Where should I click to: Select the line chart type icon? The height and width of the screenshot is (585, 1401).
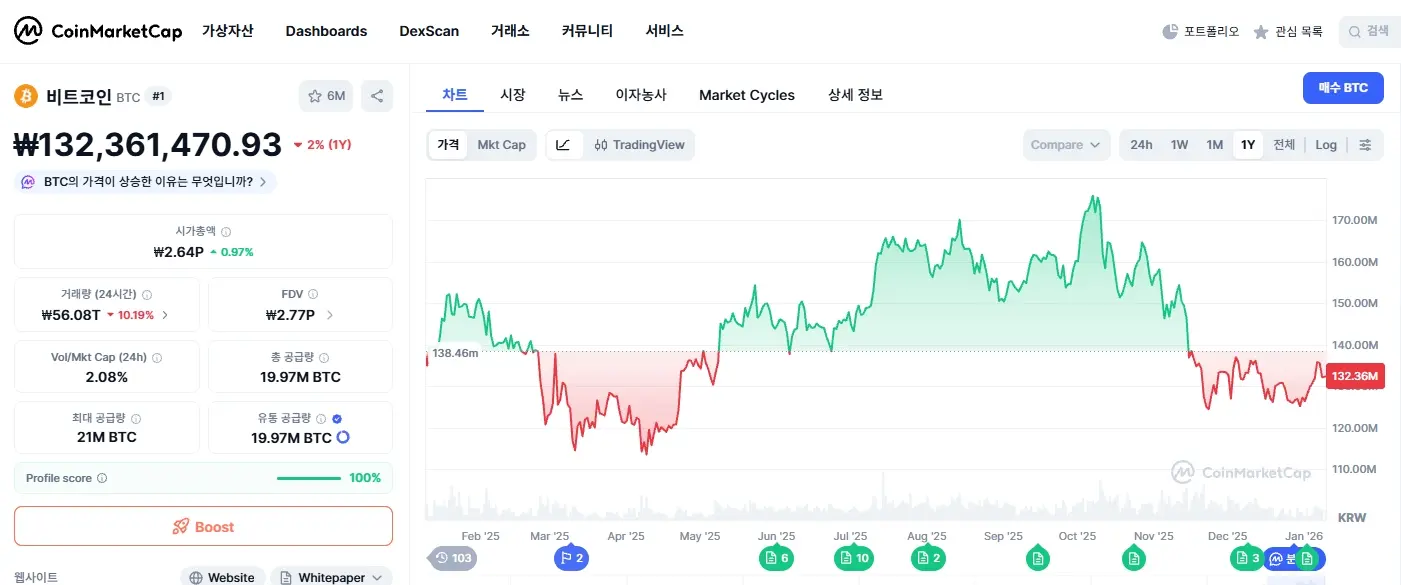564,144
